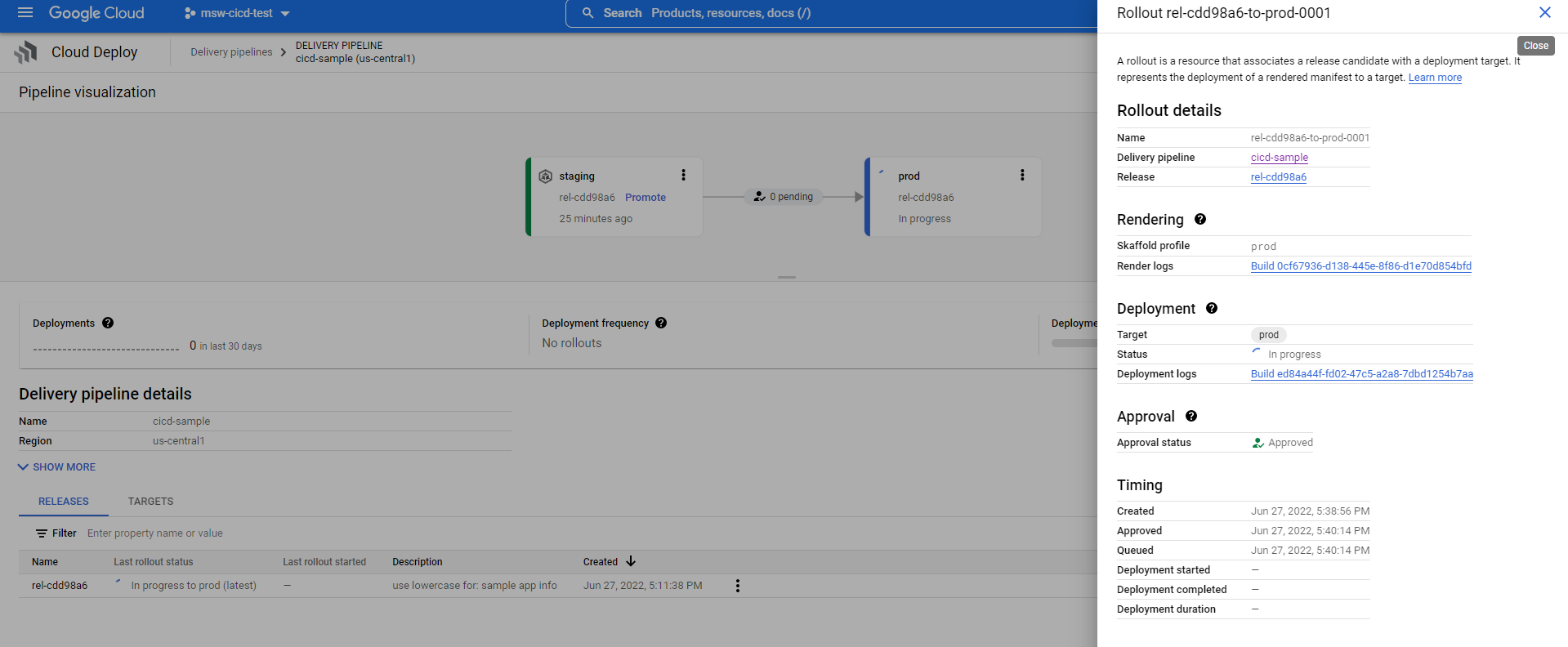The width and height of the screenshot is (1568, 647).
Task: Open rel-cdd98a6 release link in panel
Action: (1278, 177)
